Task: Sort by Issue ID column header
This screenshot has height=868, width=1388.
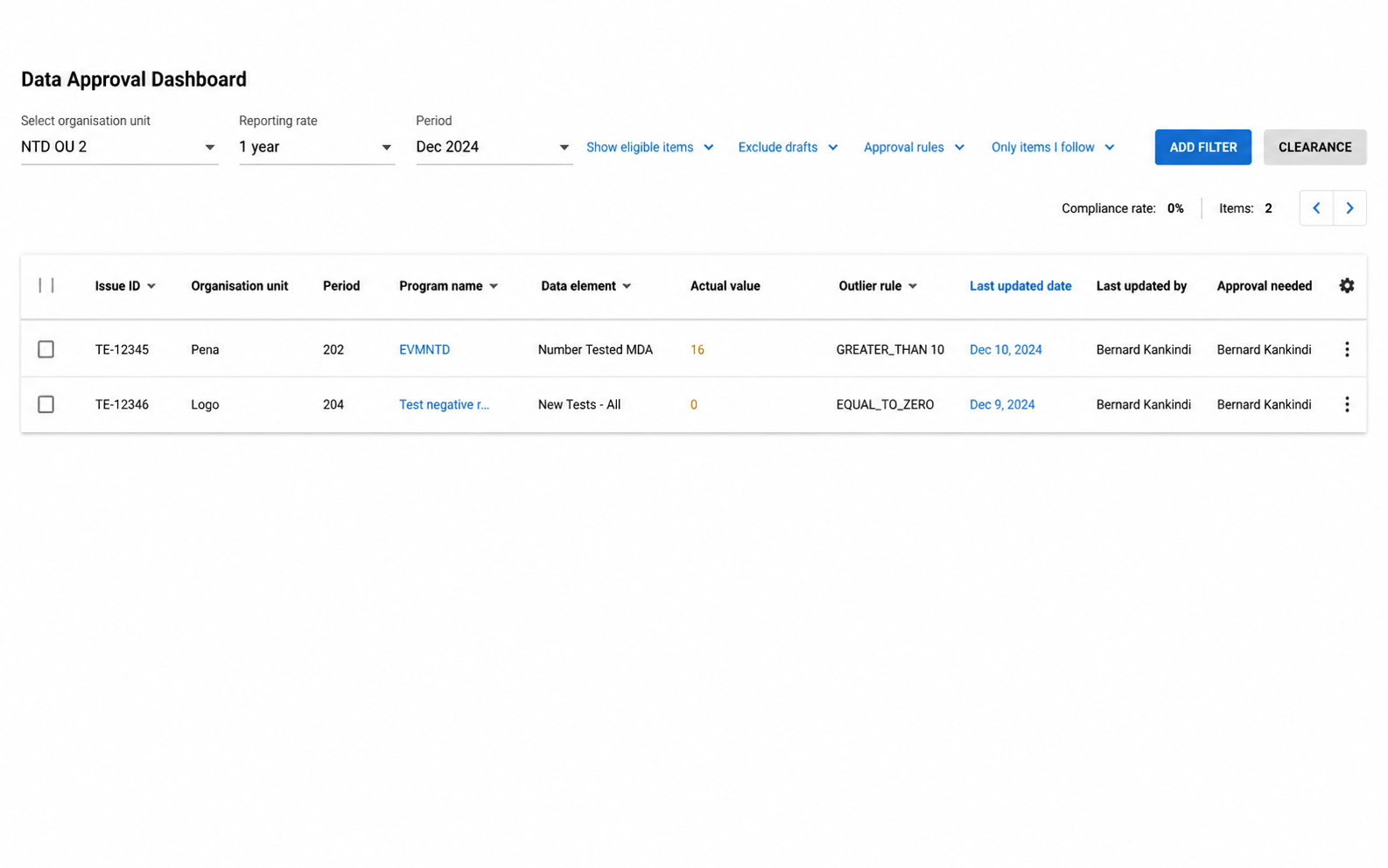Action: [125, 286]
